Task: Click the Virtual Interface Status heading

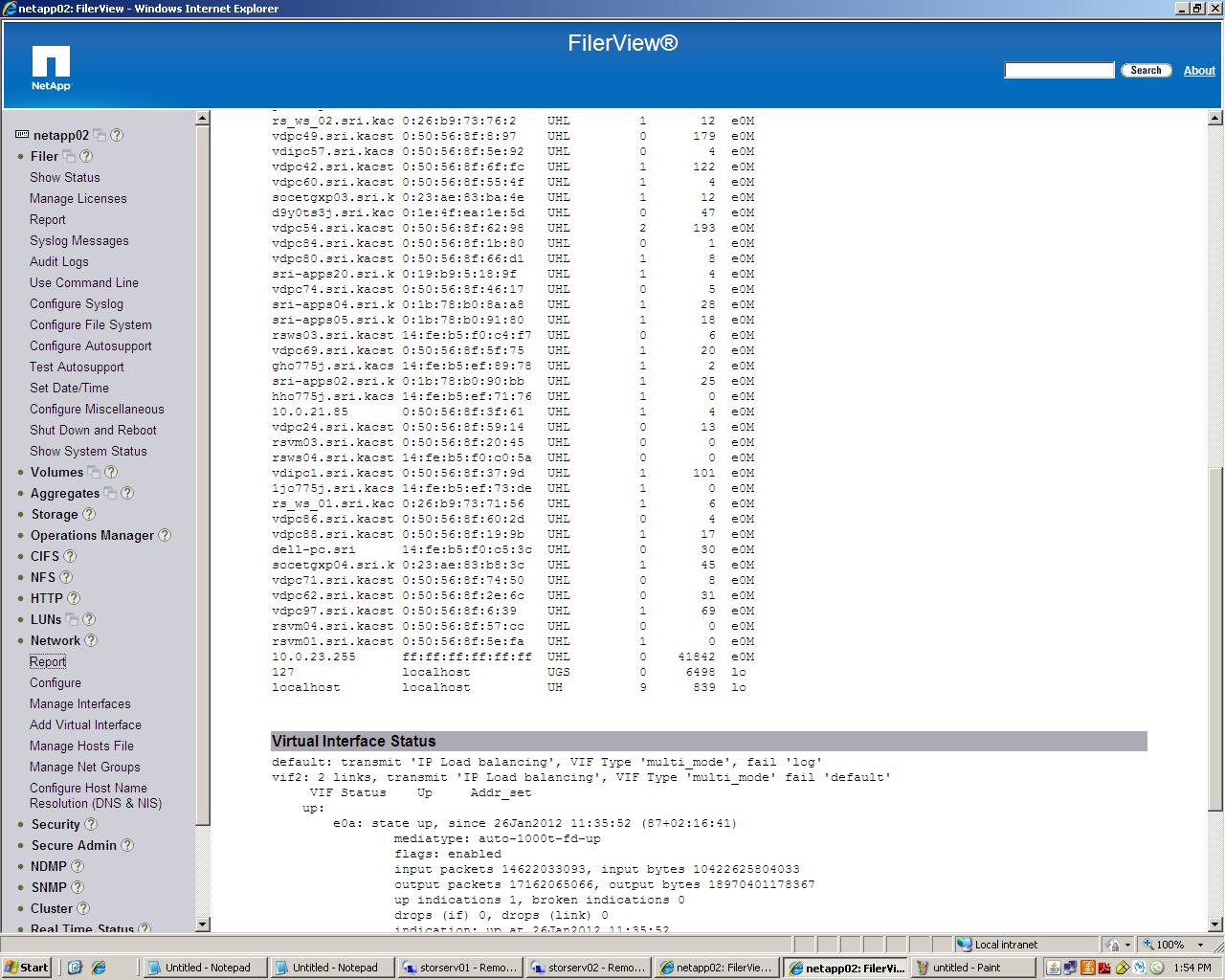Action: tap(354, 742)
